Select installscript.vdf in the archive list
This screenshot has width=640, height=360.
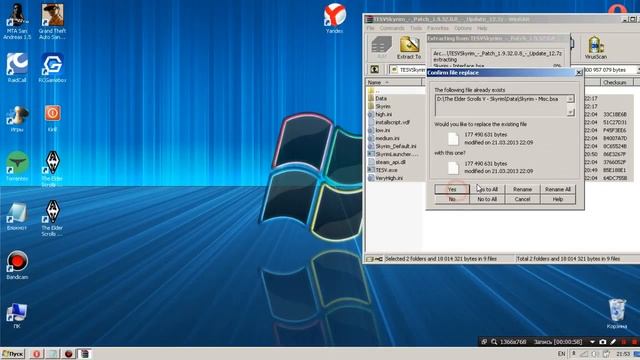coord(392,122)
